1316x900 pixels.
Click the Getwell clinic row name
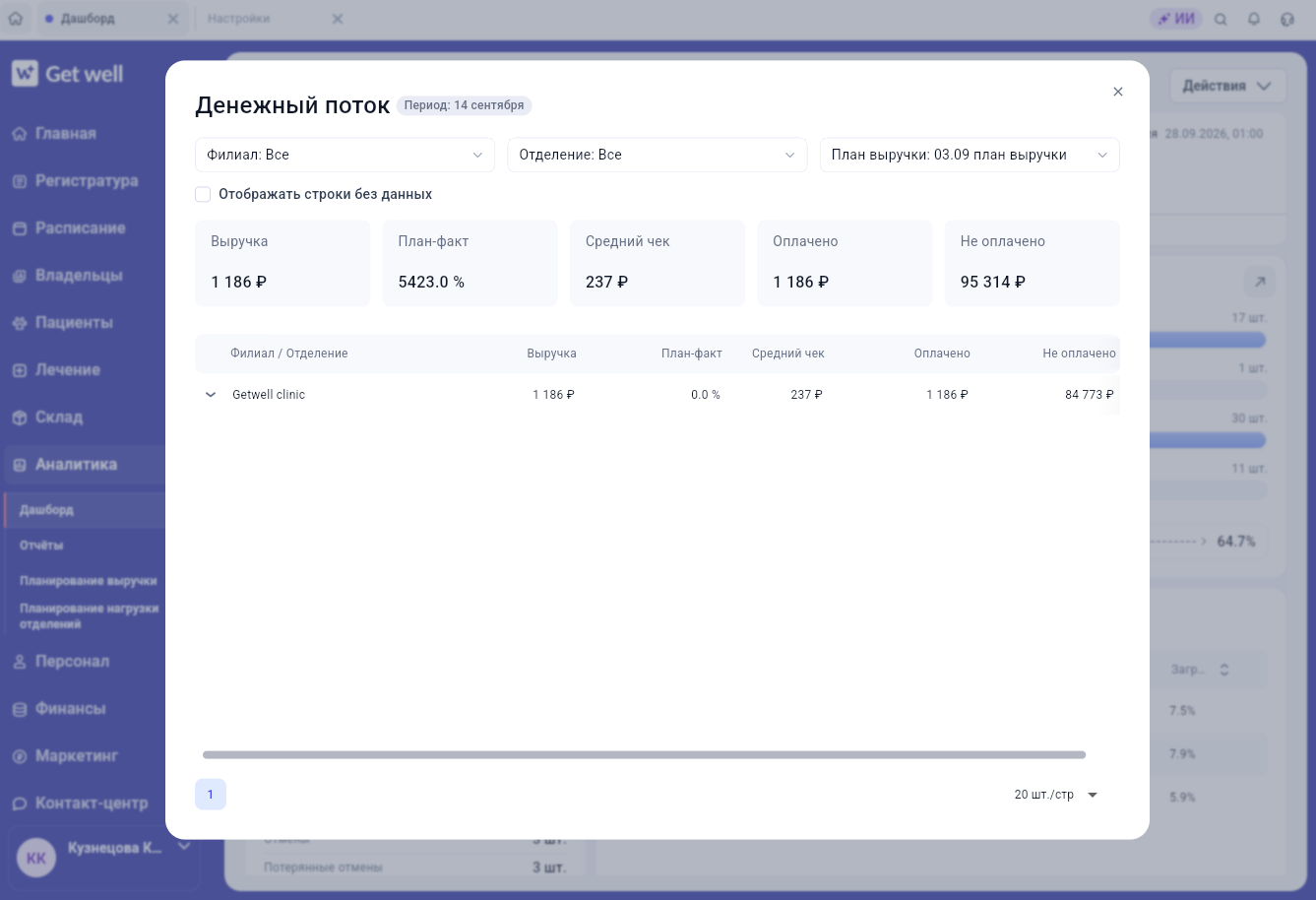click(269, 395)
